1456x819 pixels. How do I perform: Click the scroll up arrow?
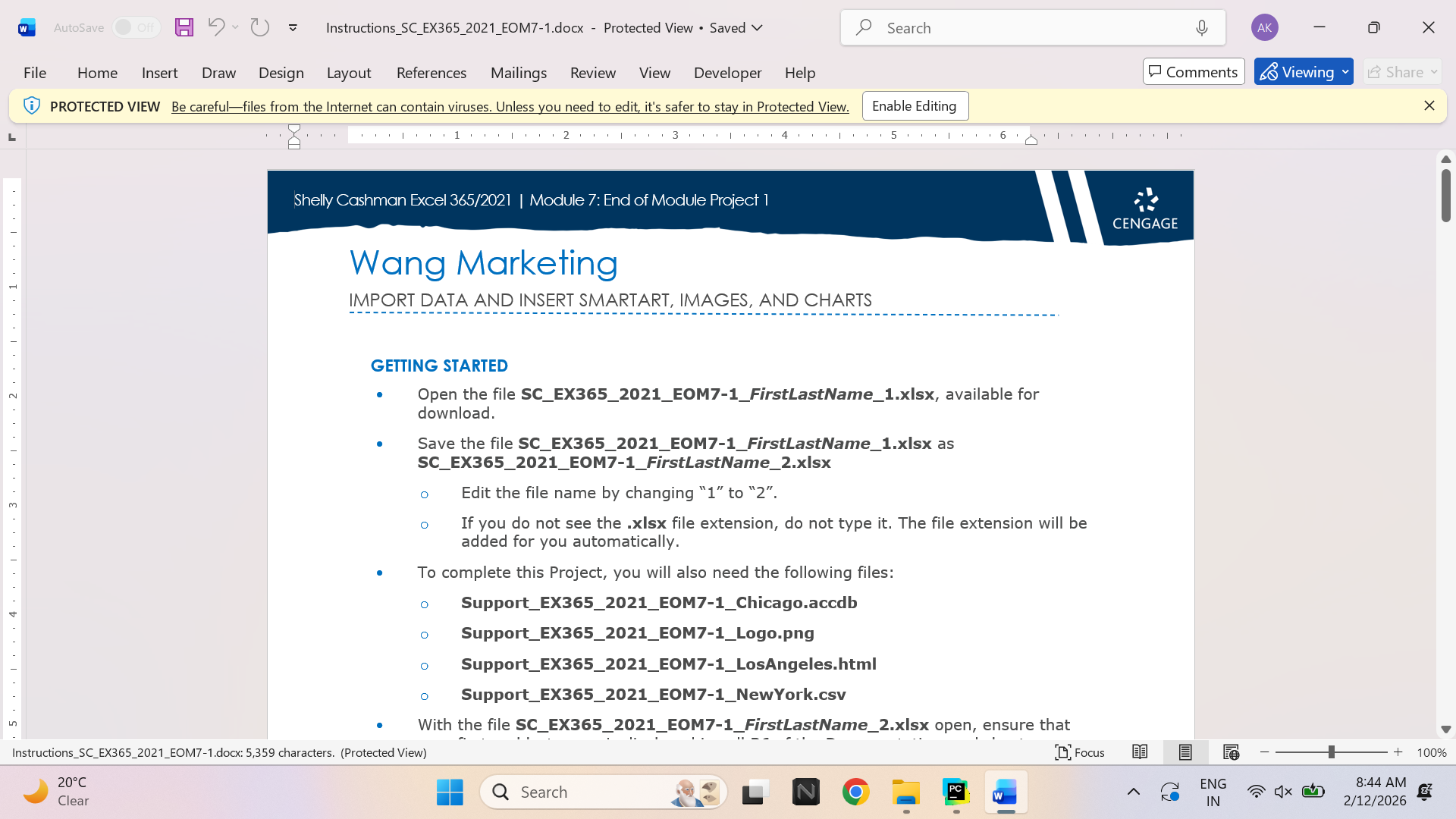click(1445, 159)
